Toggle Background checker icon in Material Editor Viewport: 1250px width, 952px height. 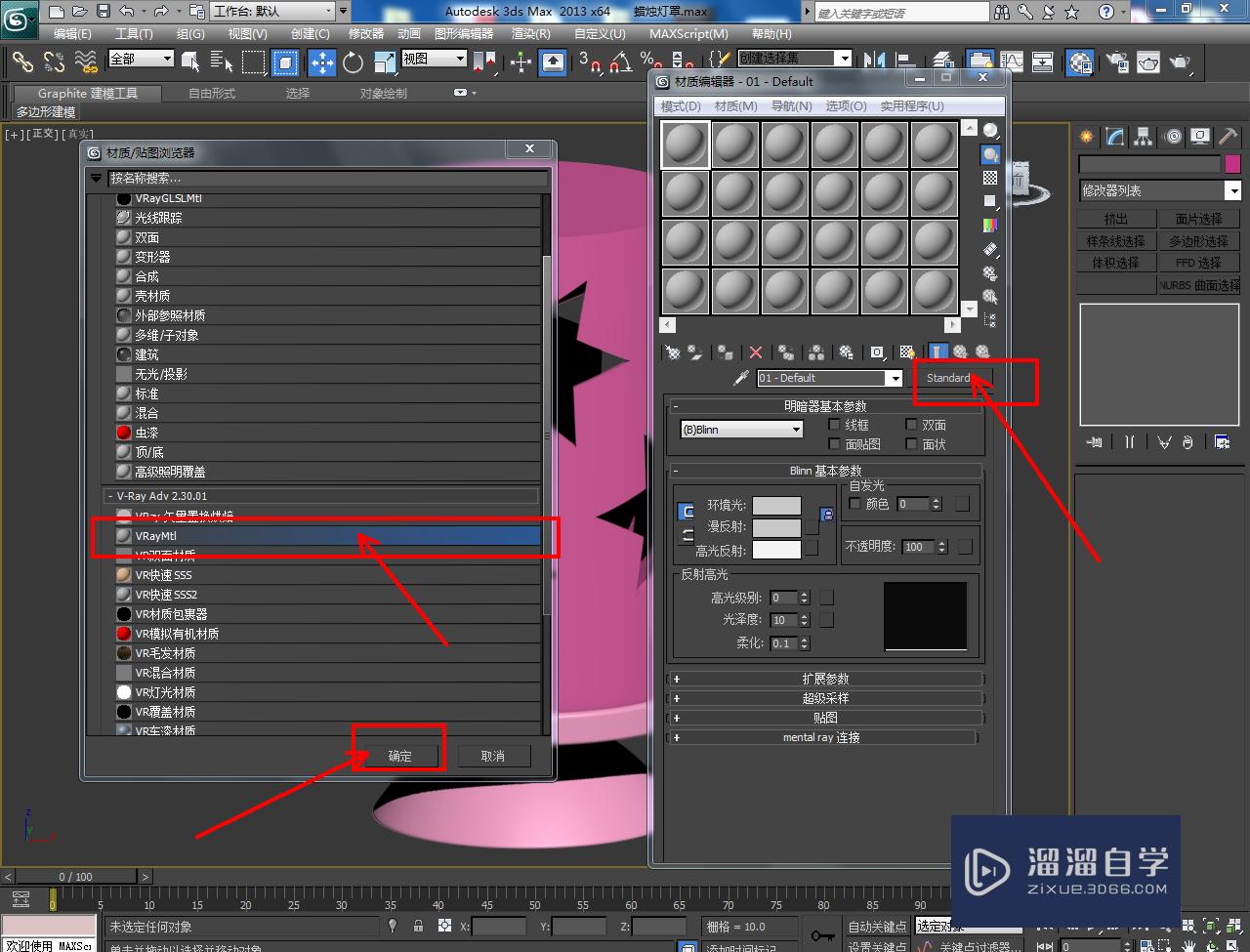(x=990, y=178)
